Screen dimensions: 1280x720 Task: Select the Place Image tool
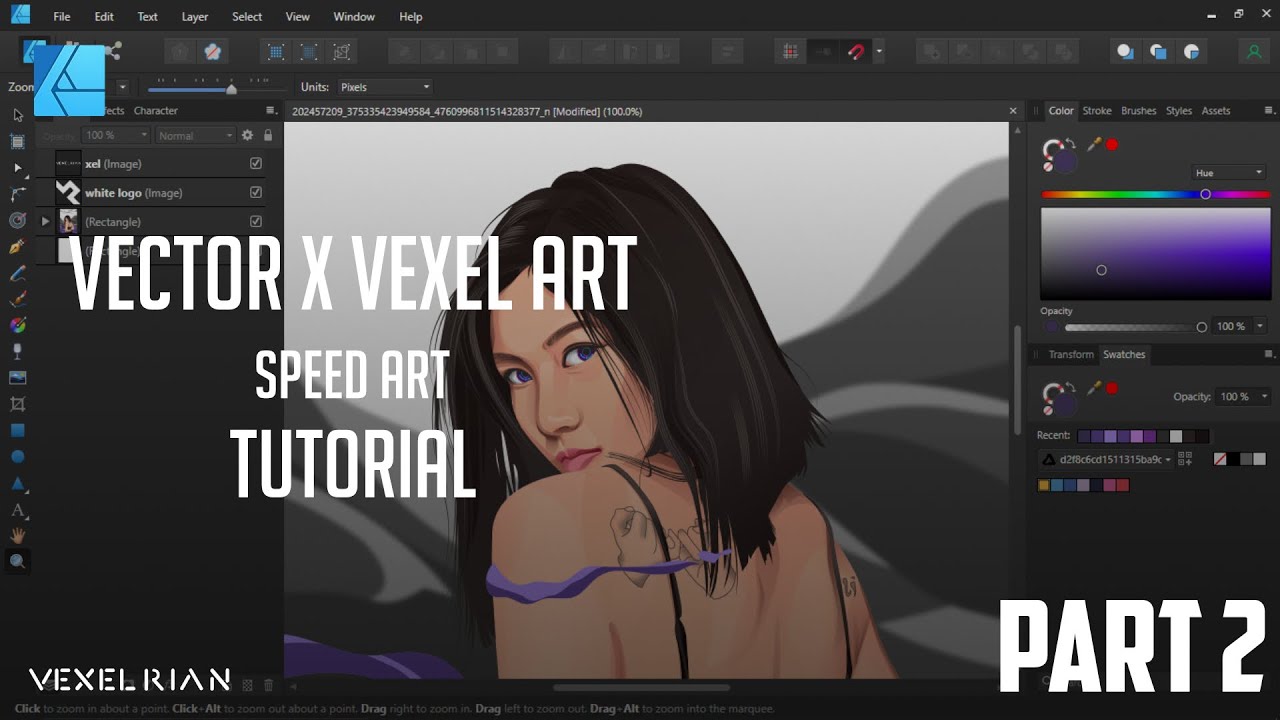[17, 378]
